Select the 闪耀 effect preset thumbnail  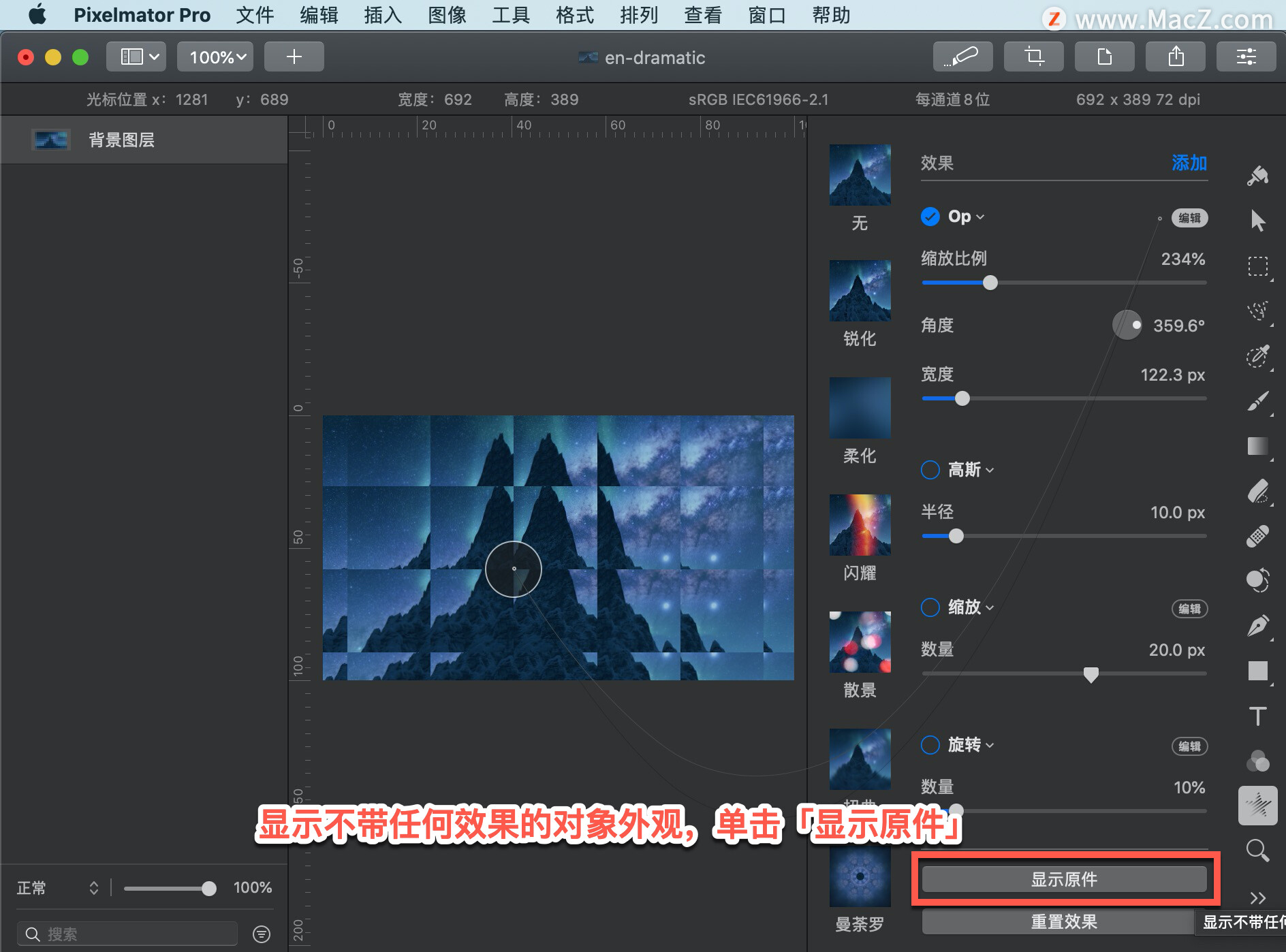[x=860, y=525]
